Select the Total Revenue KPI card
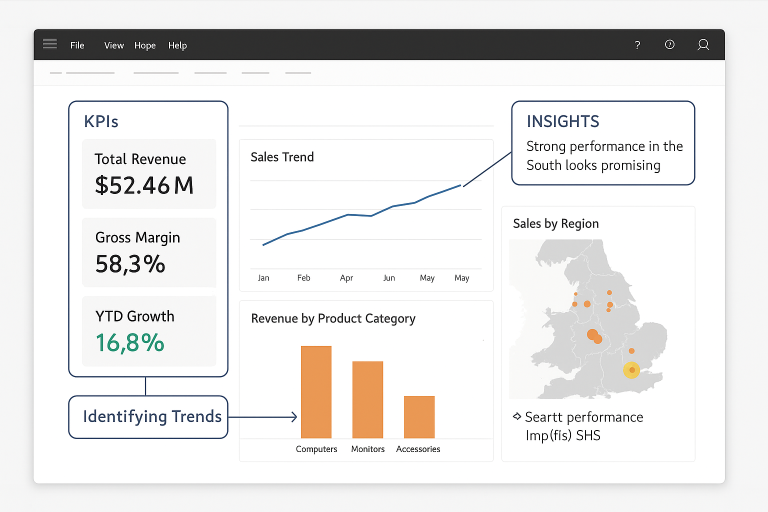 point(148,174)
